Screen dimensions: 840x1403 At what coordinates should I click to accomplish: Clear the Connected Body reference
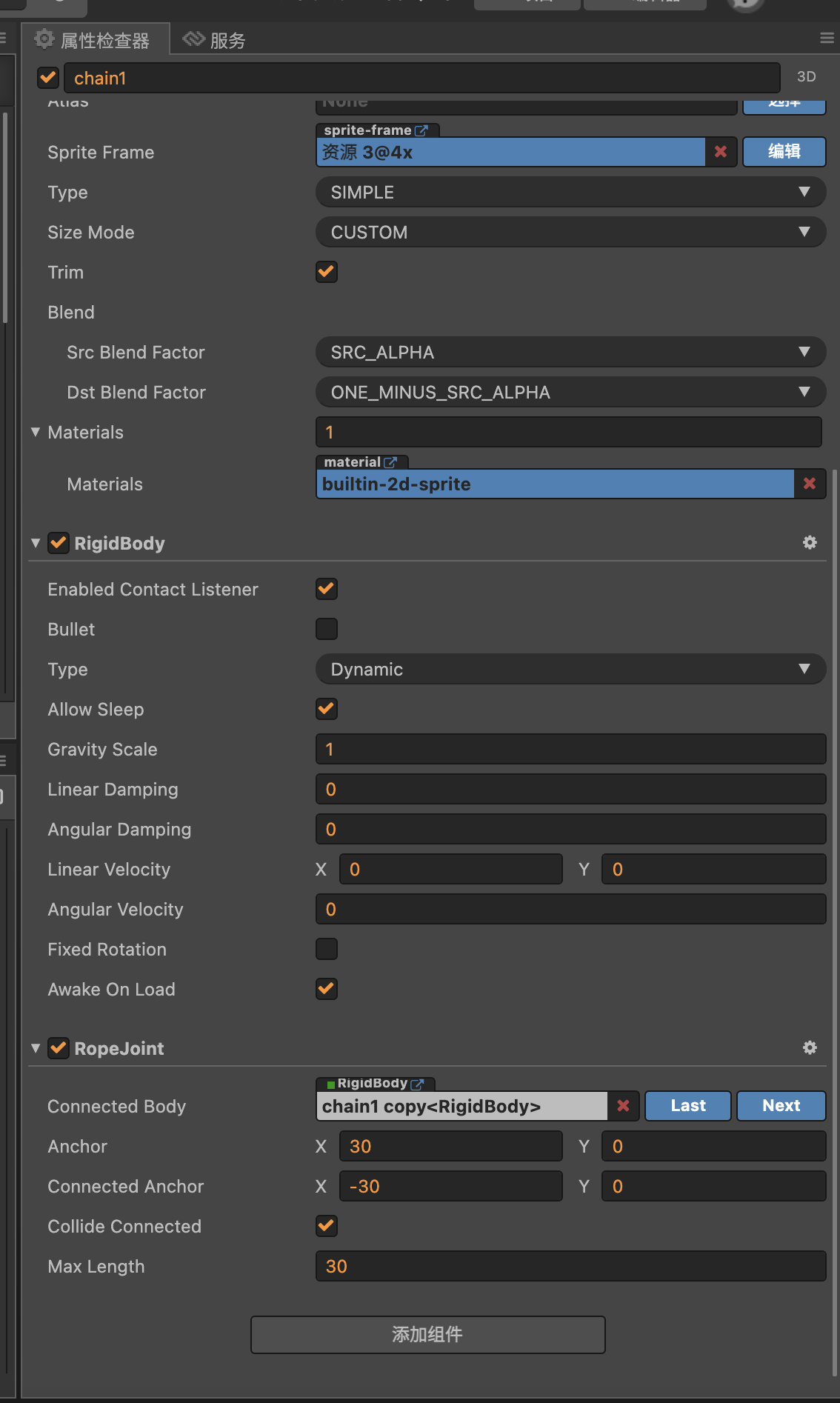(623, 1106)
